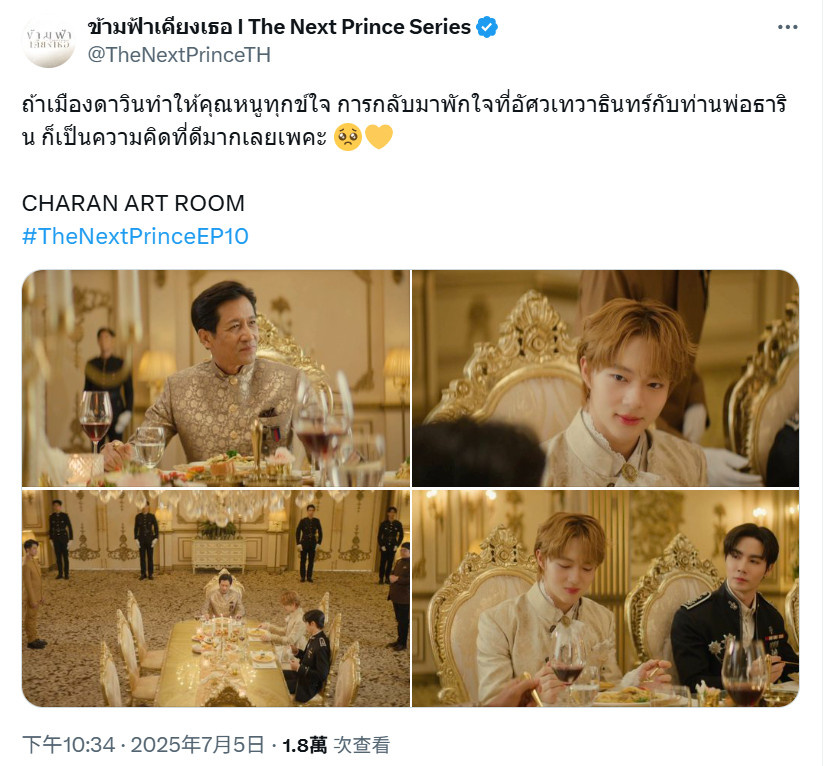Click the CHARAN ART ROOM text
Screen dimensions: 825x766
133,203
